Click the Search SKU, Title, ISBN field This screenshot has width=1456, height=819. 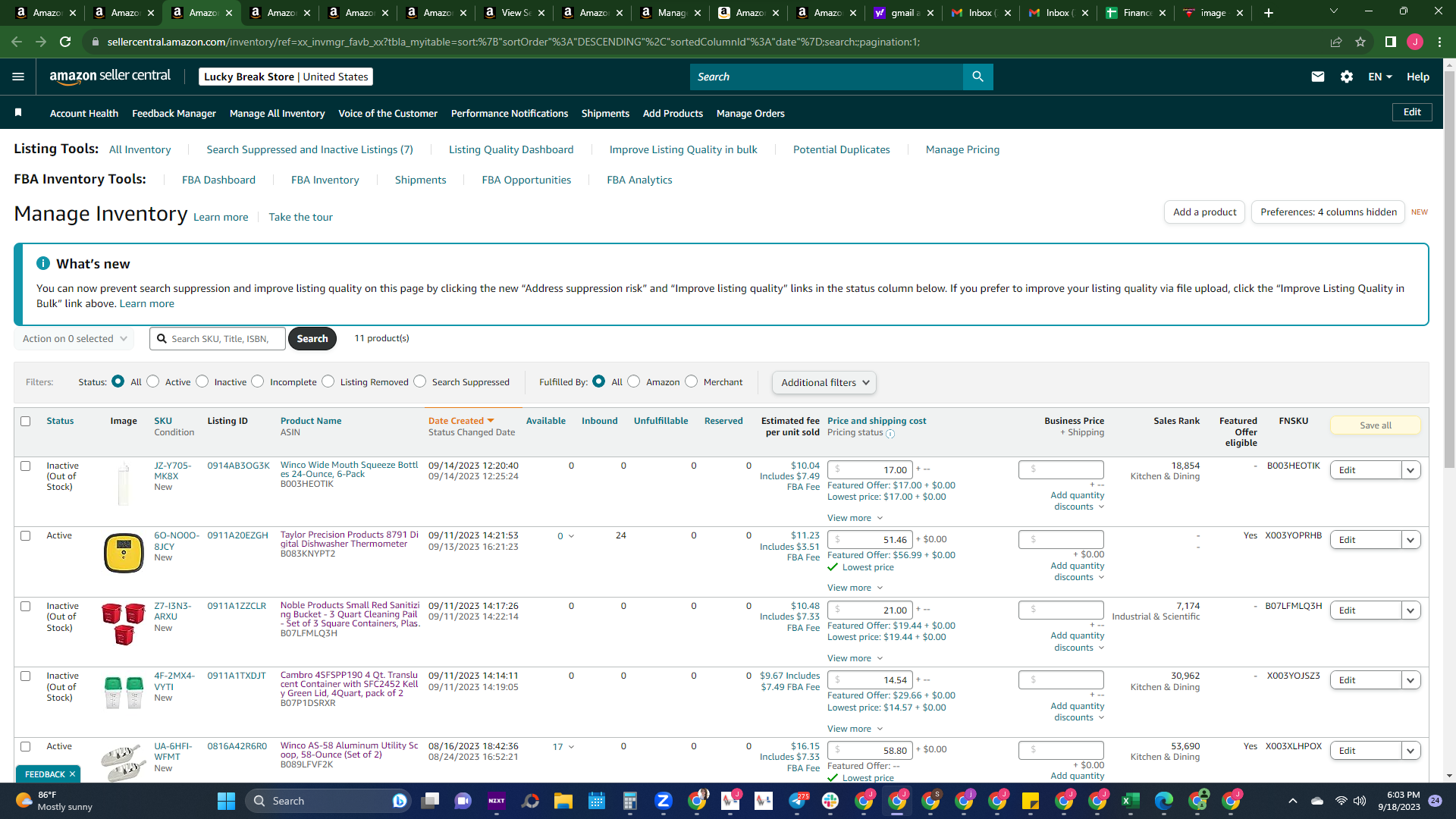point(218,339)
